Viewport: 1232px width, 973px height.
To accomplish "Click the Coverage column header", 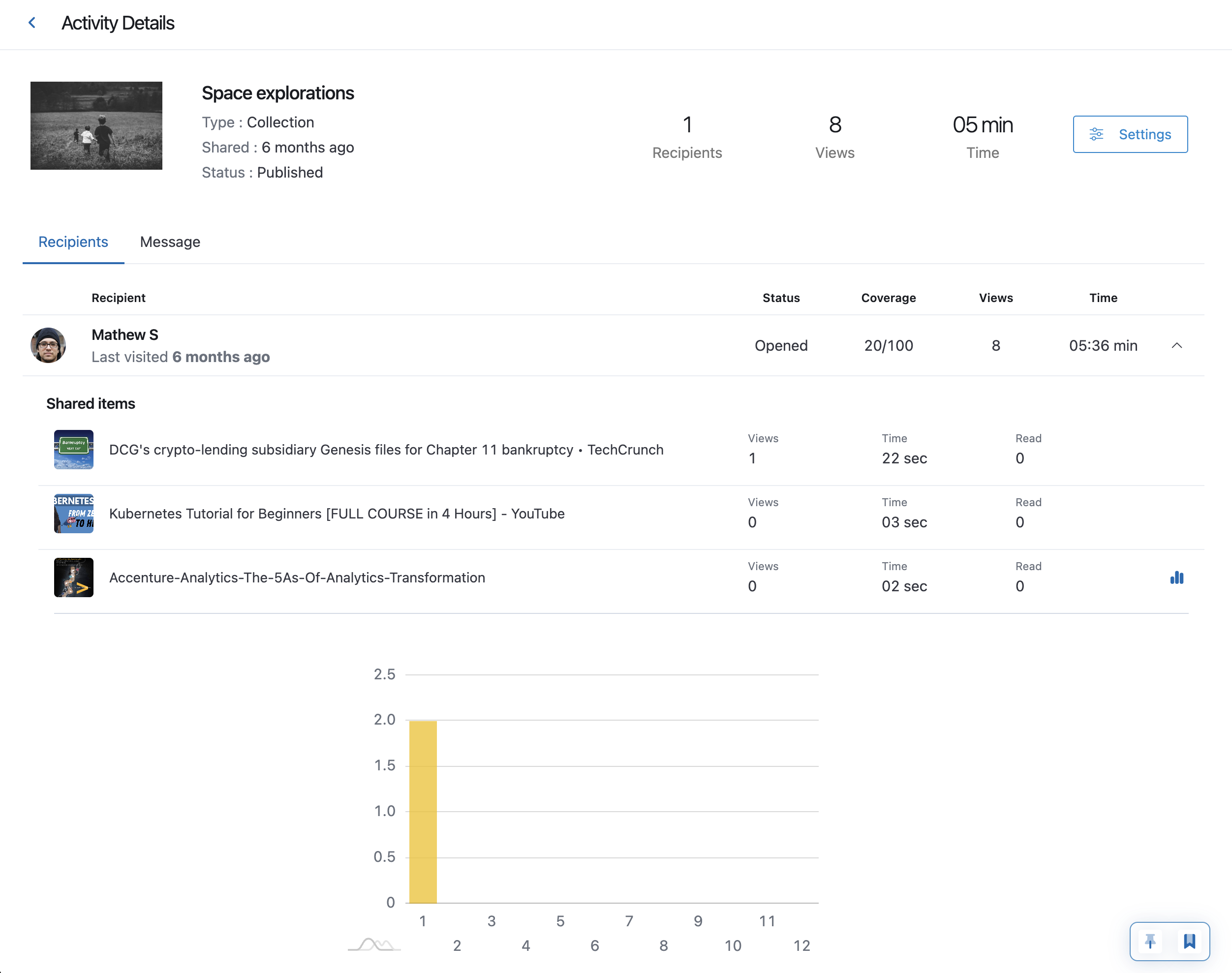I will (x=889, y=298).
